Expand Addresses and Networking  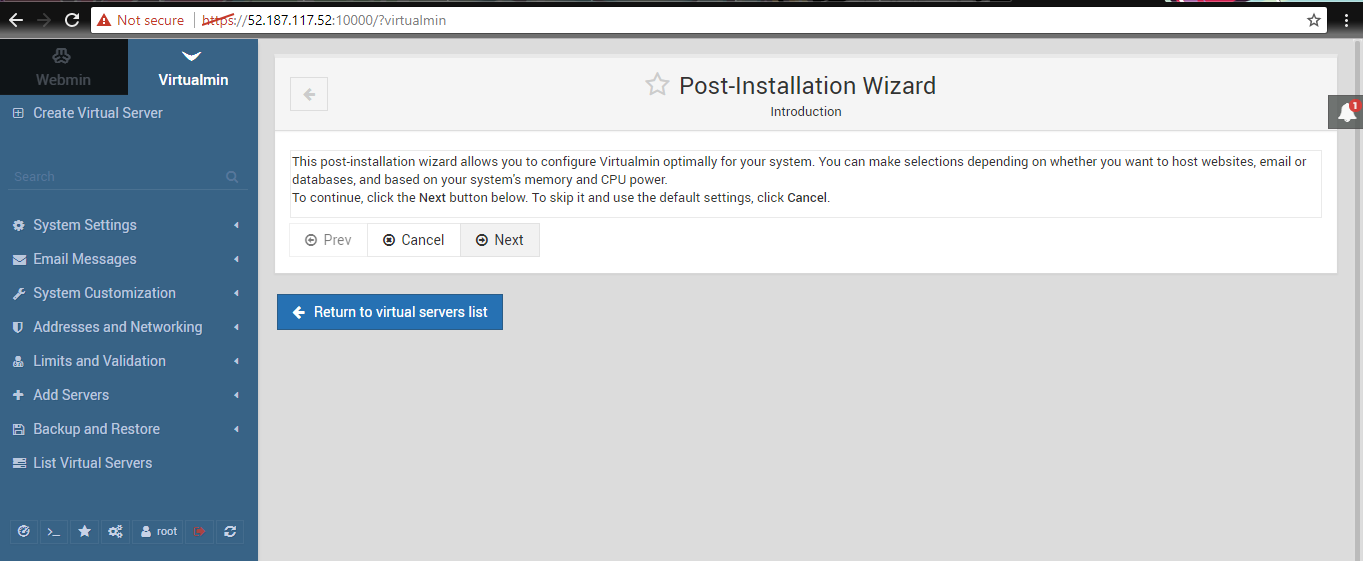pos(117,327)
